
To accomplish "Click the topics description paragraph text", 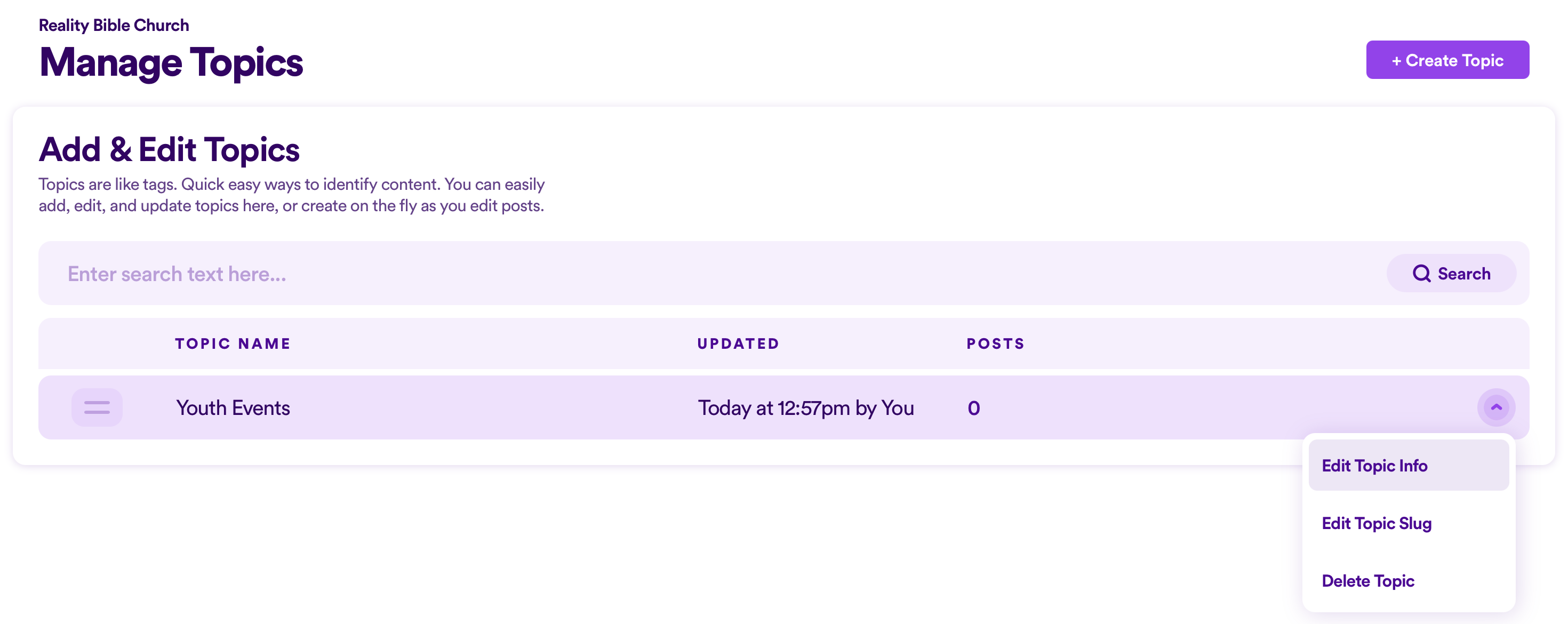I will pyautogui.click(x=292, y=195).
